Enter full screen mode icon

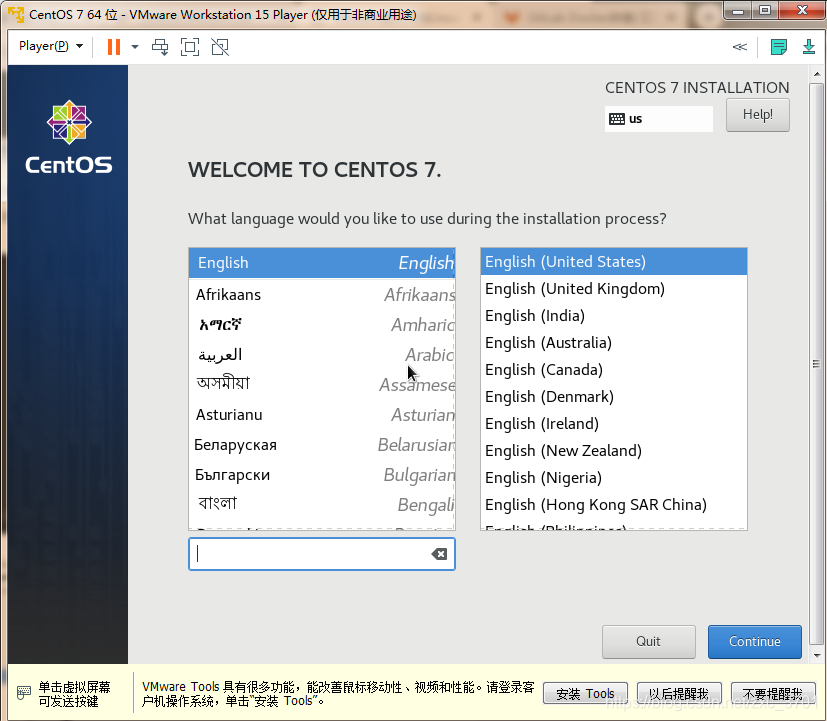[x=190, y=47]
